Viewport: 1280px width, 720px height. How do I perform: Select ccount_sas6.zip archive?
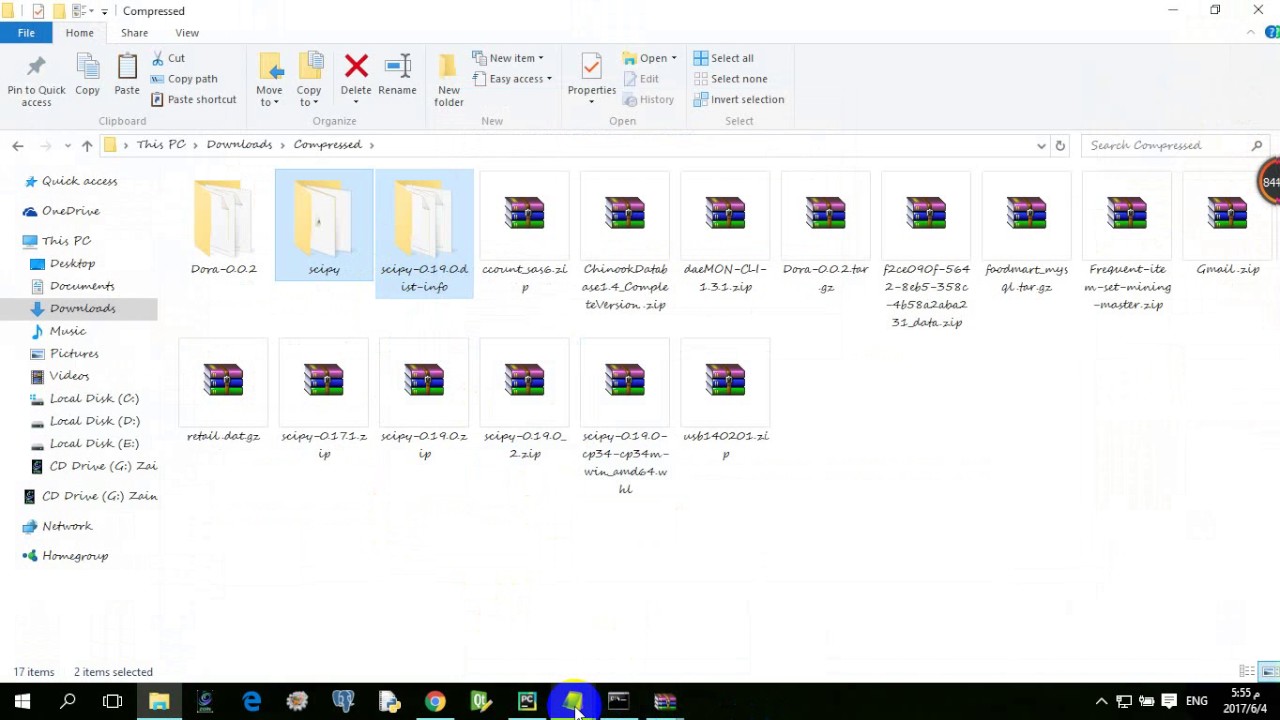click(x=524, y=234)
